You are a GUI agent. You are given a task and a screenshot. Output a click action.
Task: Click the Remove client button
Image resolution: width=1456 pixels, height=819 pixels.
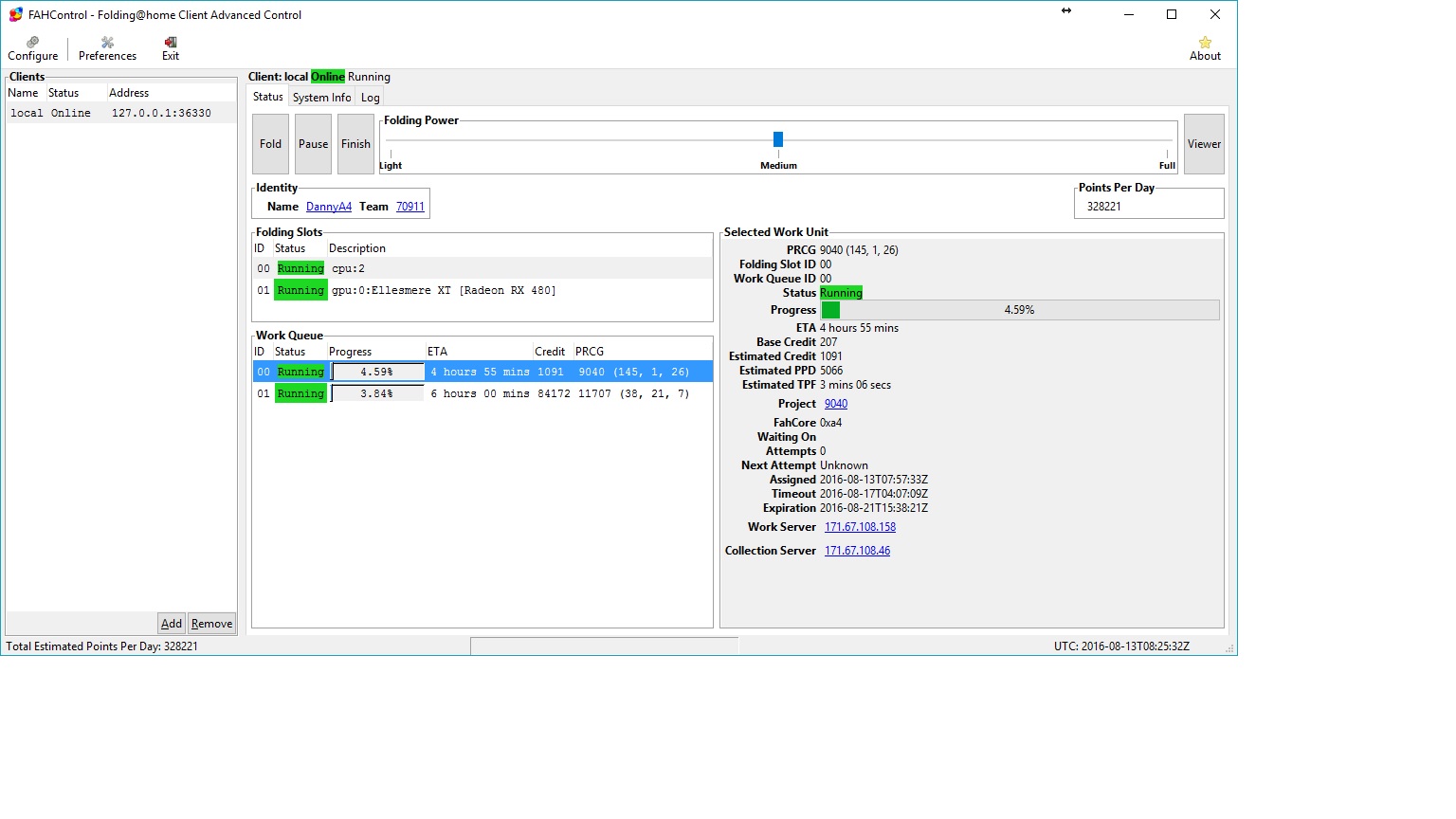pos(211,624)
